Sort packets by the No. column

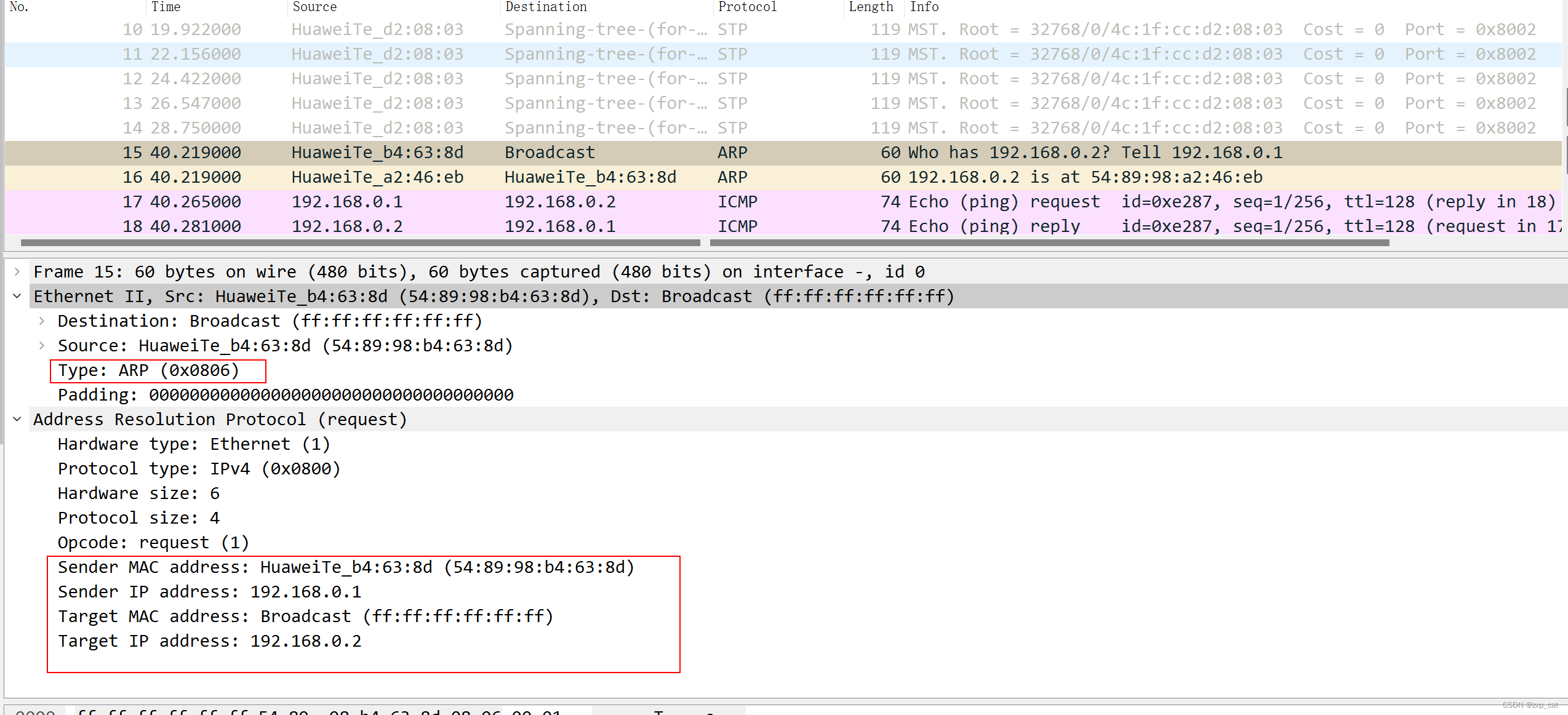[19, 7]
